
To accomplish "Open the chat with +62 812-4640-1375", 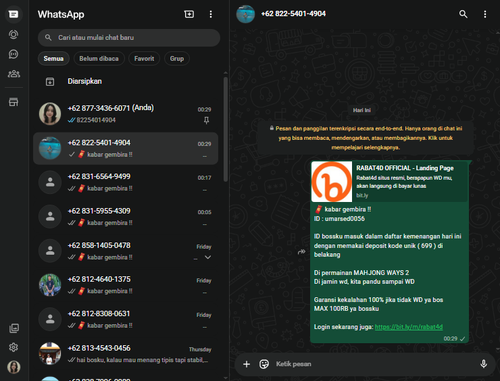I will click(126, 285).
